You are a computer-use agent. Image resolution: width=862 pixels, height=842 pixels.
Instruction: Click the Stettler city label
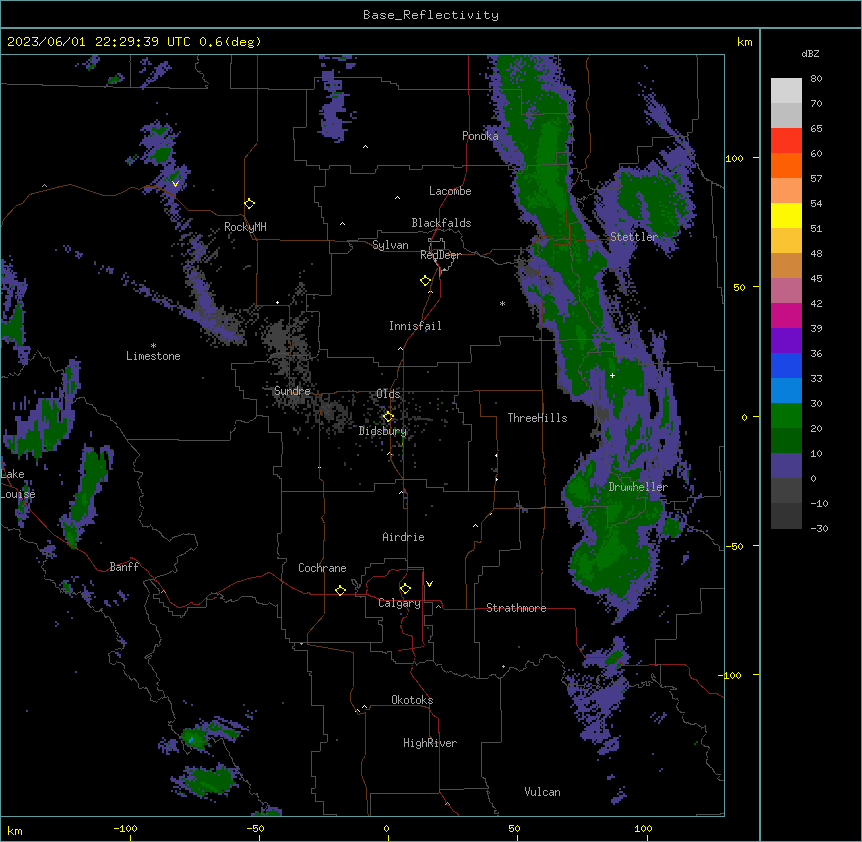coord(634,237)
